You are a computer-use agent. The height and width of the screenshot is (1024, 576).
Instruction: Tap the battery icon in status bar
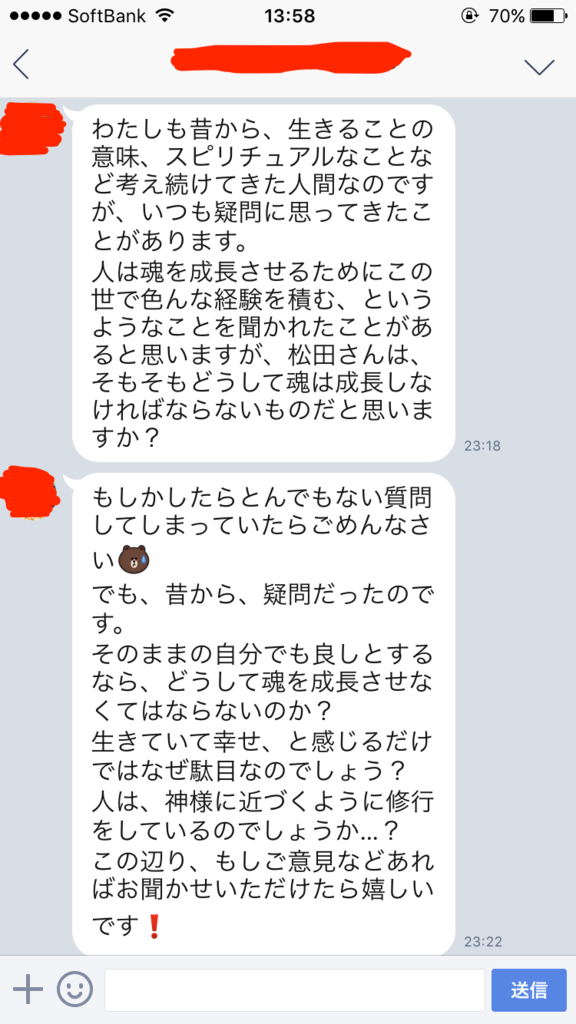[548, 16]
